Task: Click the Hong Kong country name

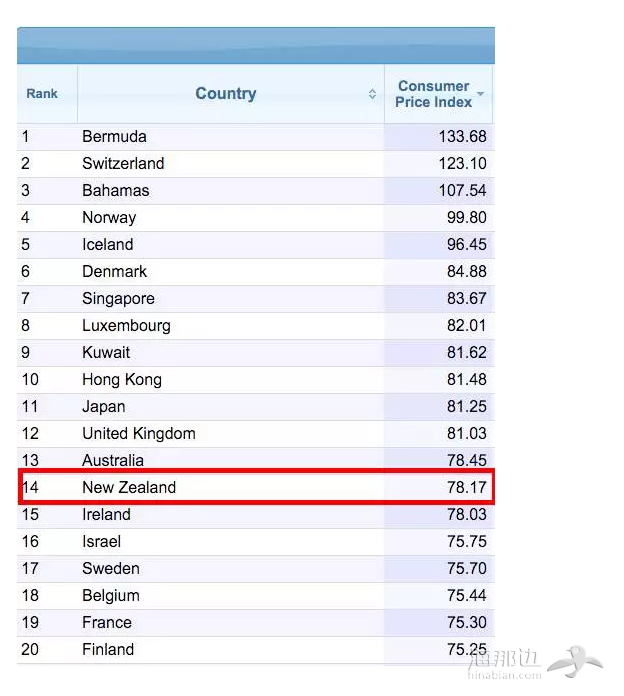Action: click(122, 380)
